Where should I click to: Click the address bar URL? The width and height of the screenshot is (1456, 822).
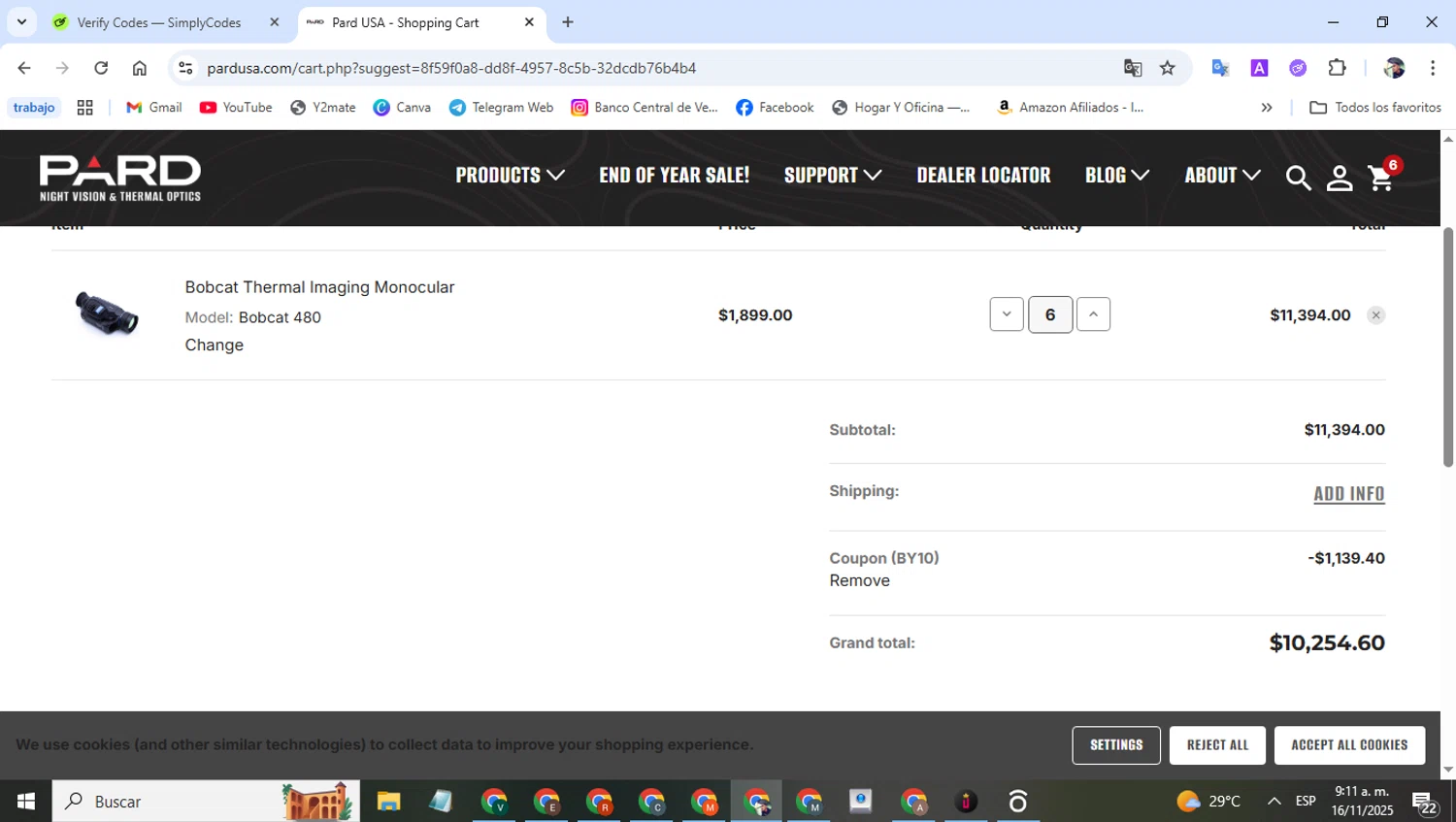tap(451, 68)
